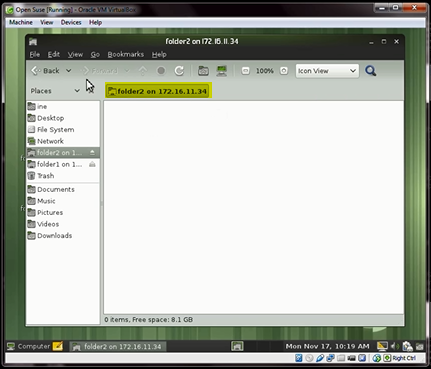The height and width of the screenshot is (369, 431).
Task: Reload the current folder
Action: 179,71
